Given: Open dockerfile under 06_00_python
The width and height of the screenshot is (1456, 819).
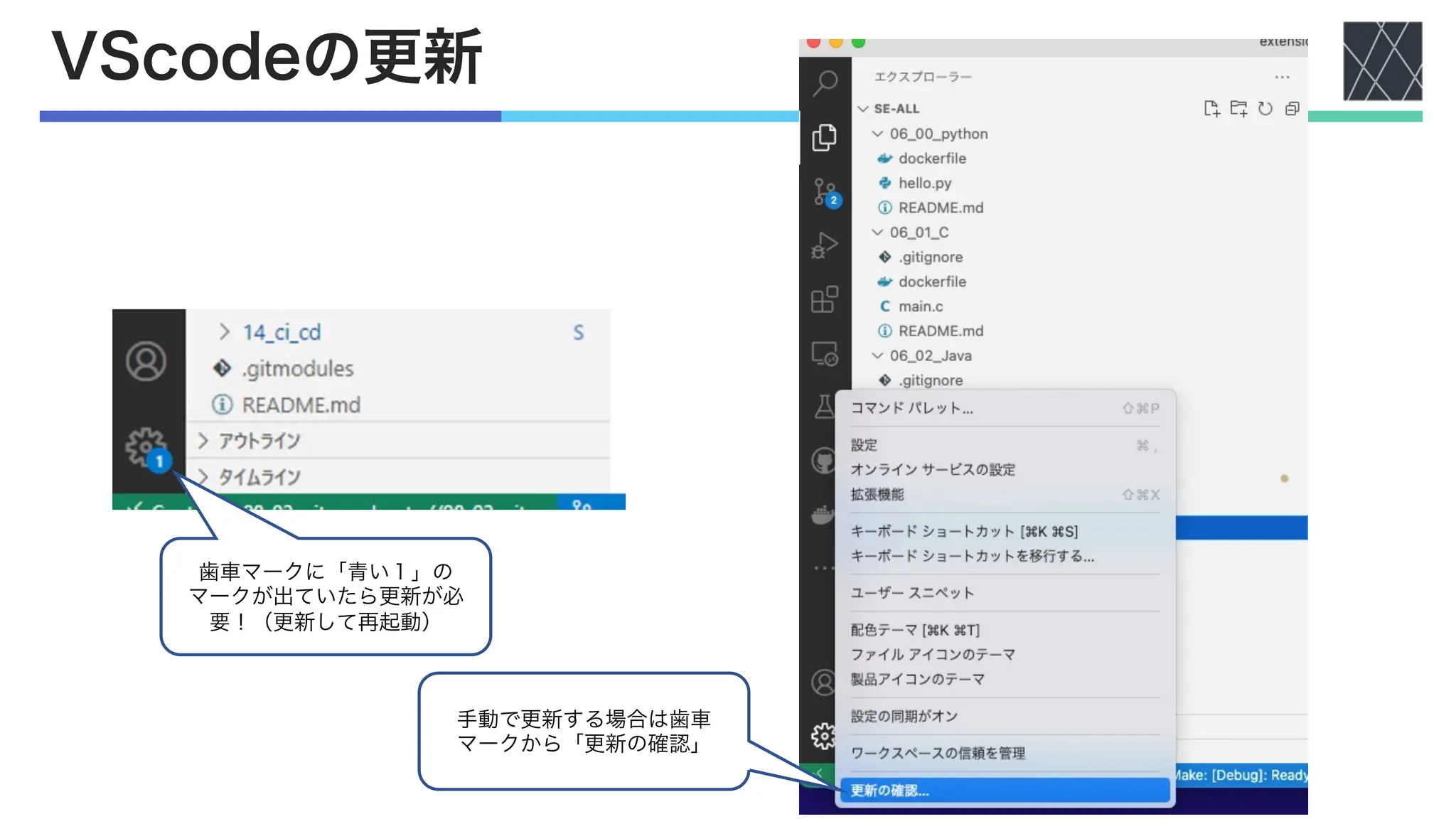Looking at the screenshot, I should pyautogui.click(x=932, y=159).
